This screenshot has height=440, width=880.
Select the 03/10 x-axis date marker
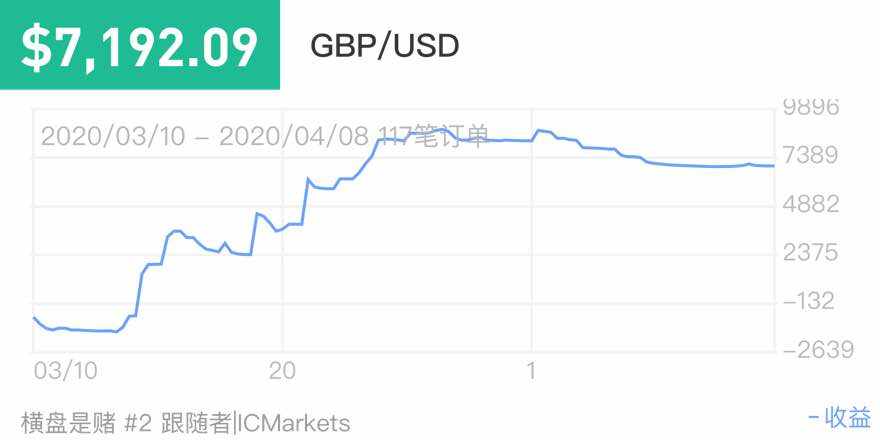[x=65, y=370]
